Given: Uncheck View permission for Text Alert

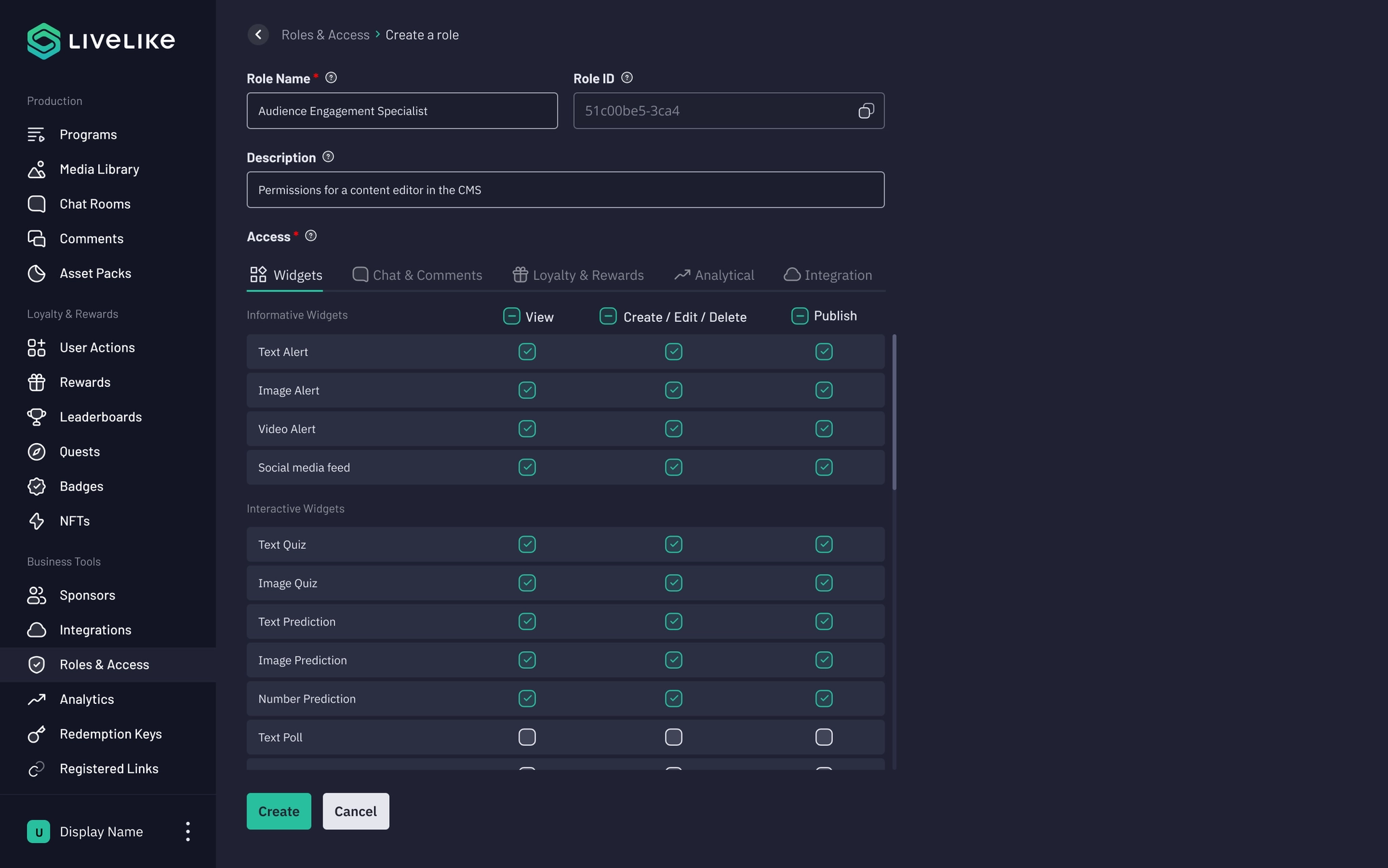Looking at the screenshot, I should 527,352.
